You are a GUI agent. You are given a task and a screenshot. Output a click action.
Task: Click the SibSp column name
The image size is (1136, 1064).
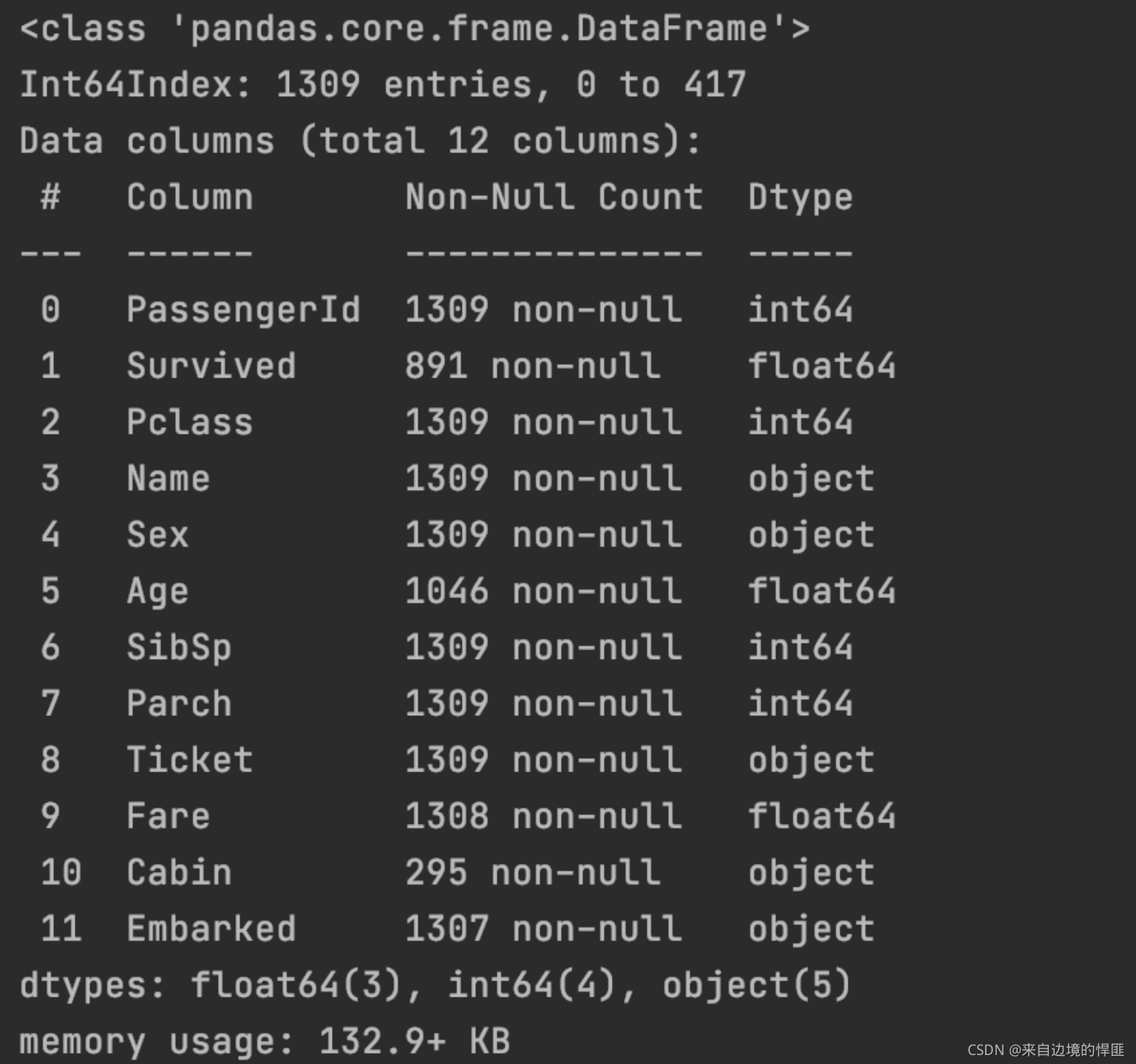179,647
